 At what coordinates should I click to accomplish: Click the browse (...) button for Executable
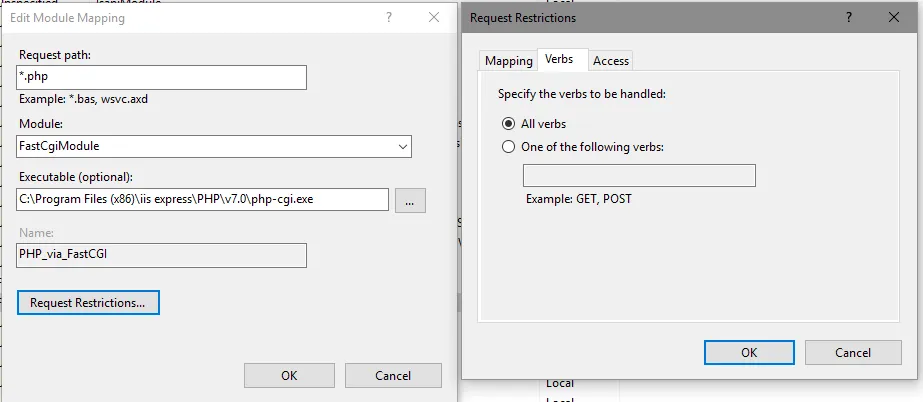[410, 200]
